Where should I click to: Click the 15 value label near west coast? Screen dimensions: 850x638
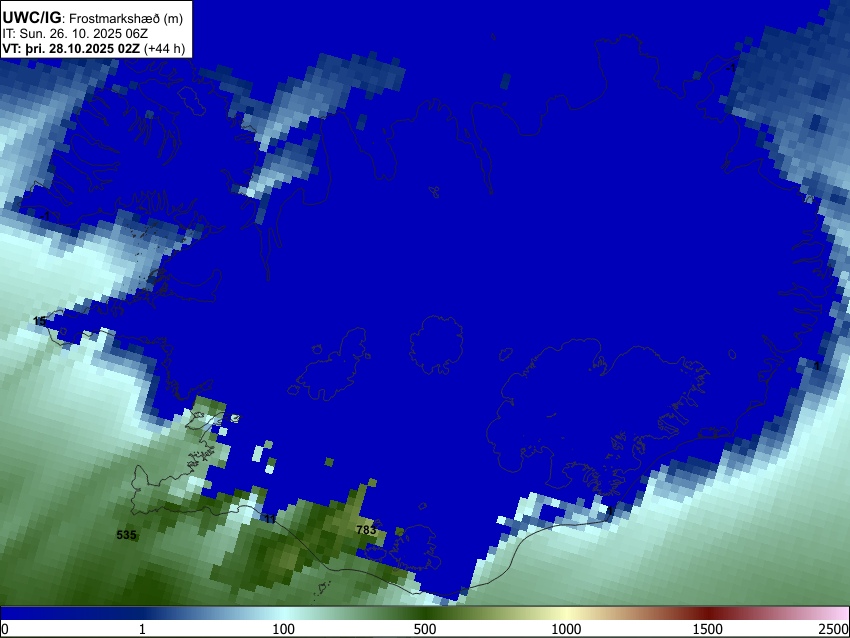(40, 321)
